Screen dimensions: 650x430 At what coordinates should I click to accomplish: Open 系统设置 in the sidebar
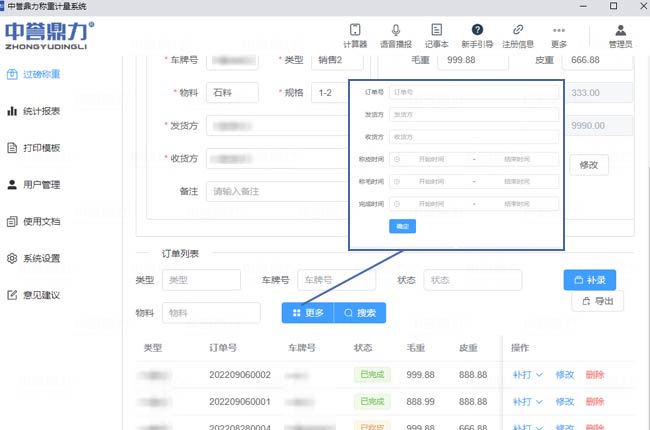pos(40,258)
